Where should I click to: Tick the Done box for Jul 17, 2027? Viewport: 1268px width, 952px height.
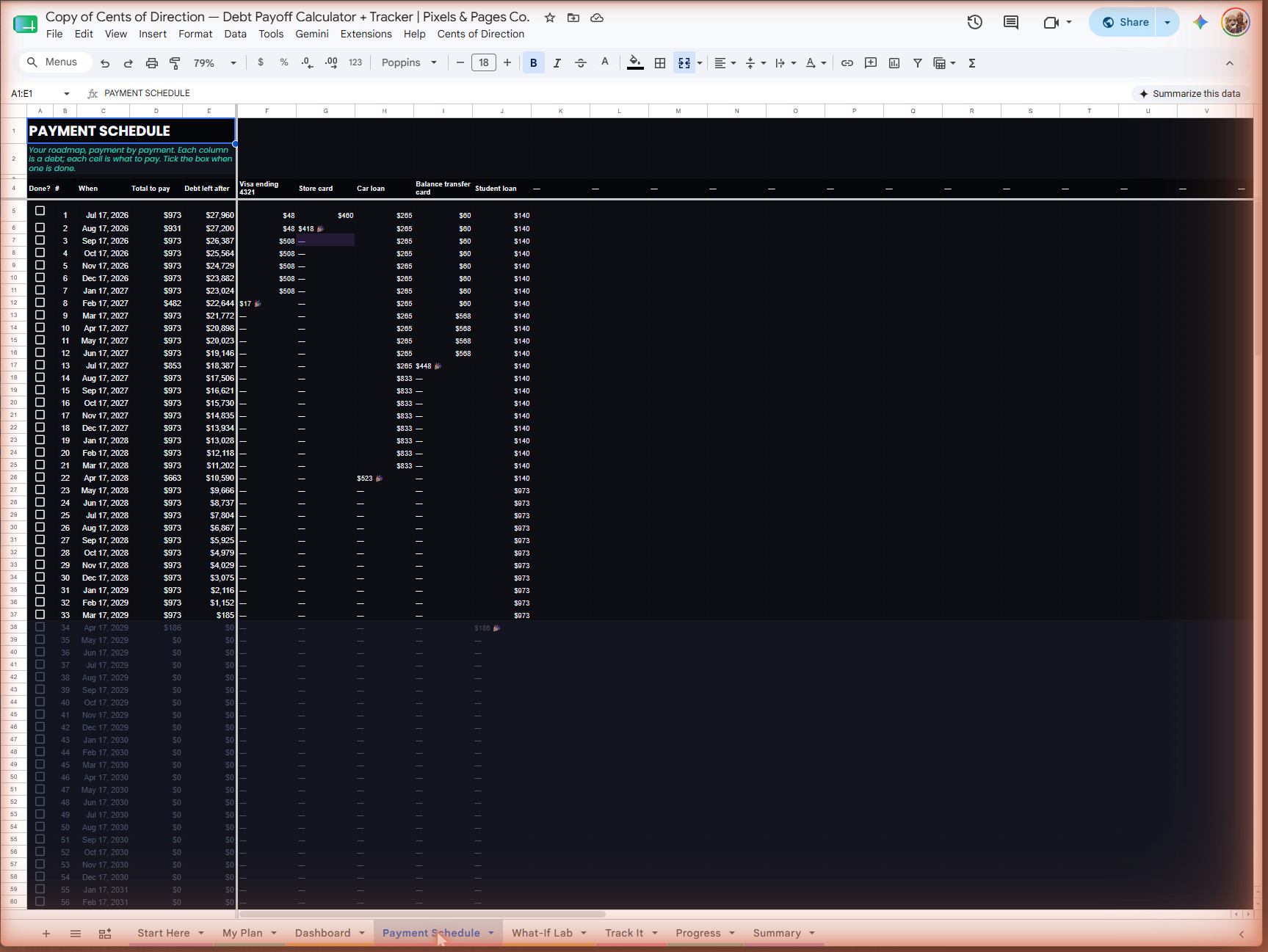point(40,365)
